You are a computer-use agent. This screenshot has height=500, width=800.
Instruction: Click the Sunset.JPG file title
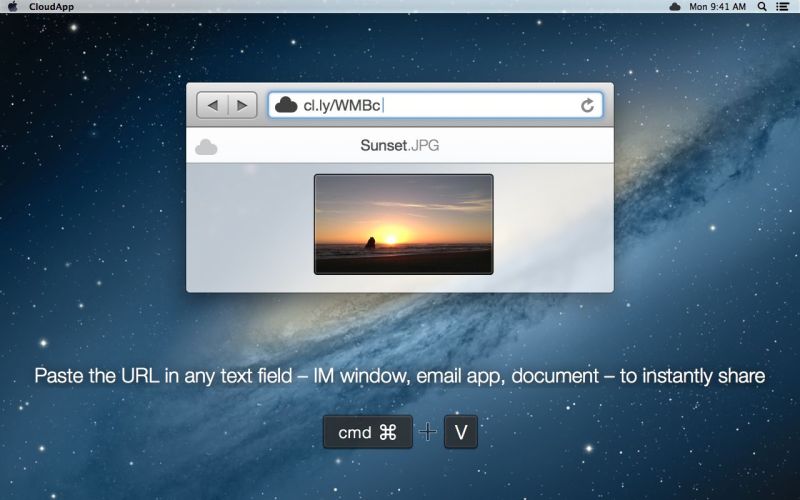pos(399,146)
